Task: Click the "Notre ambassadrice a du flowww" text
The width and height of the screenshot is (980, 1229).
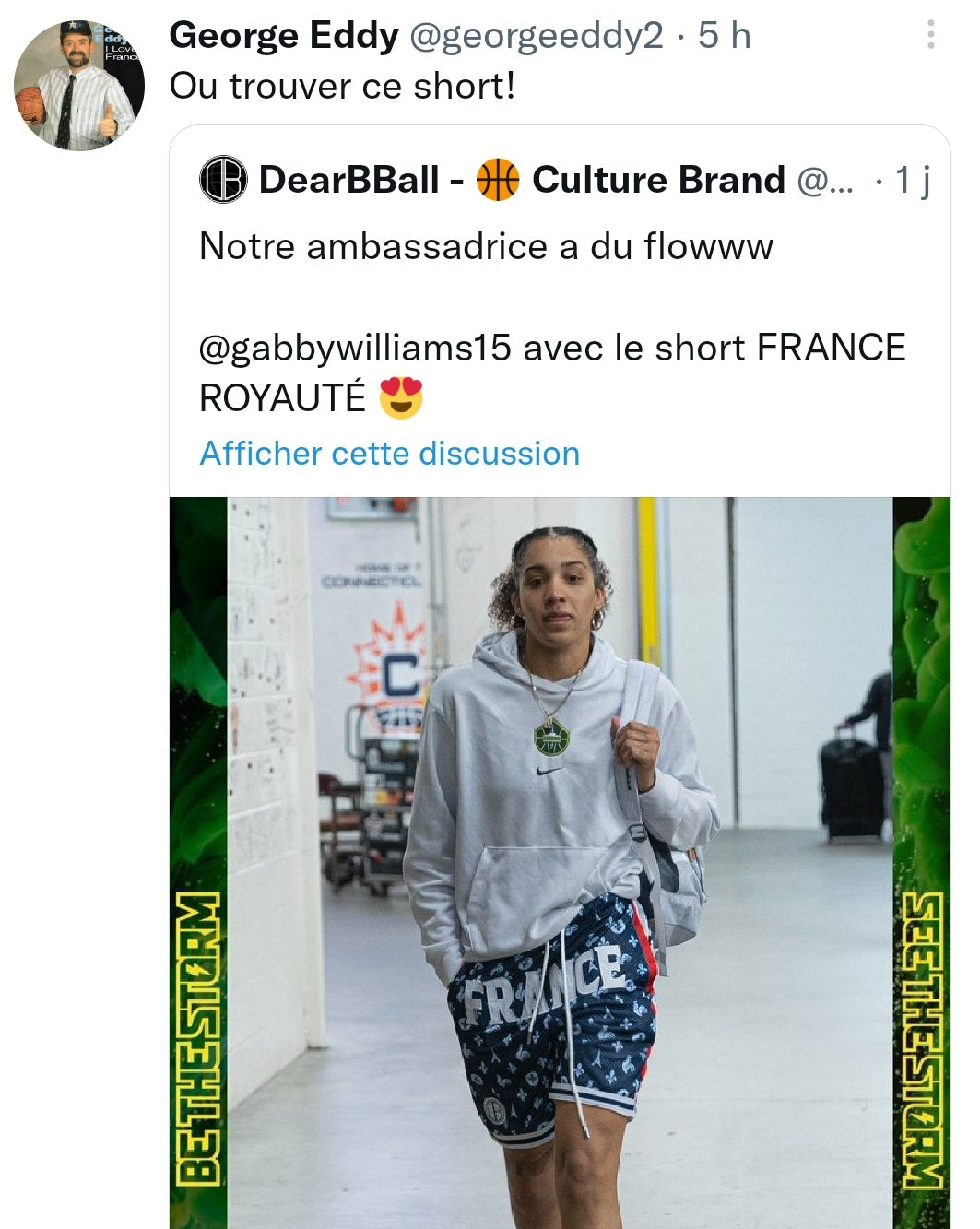Action: tap(486, 246)
